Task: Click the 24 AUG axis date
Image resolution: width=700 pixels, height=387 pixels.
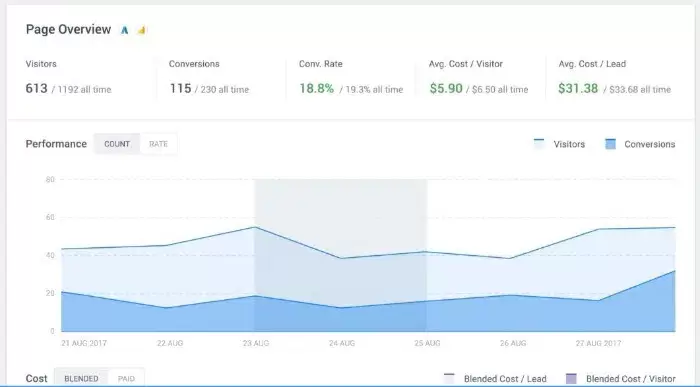Action: pos(342,343)
